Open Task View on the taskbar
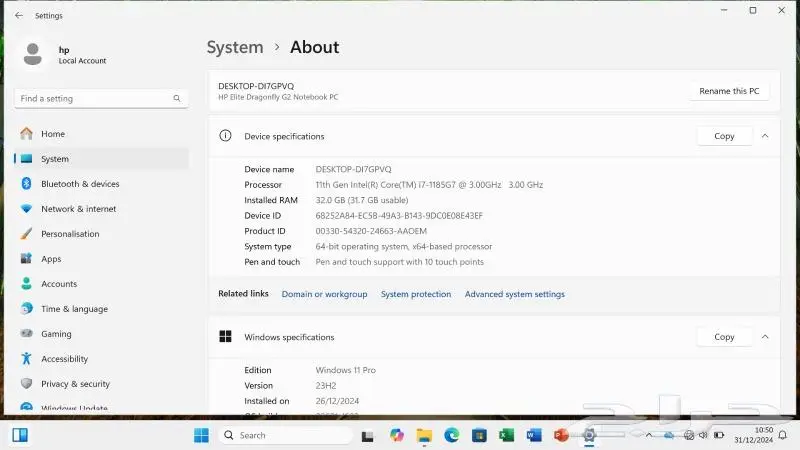This screenshot has height=450, width=800. [x=367, y=436]
